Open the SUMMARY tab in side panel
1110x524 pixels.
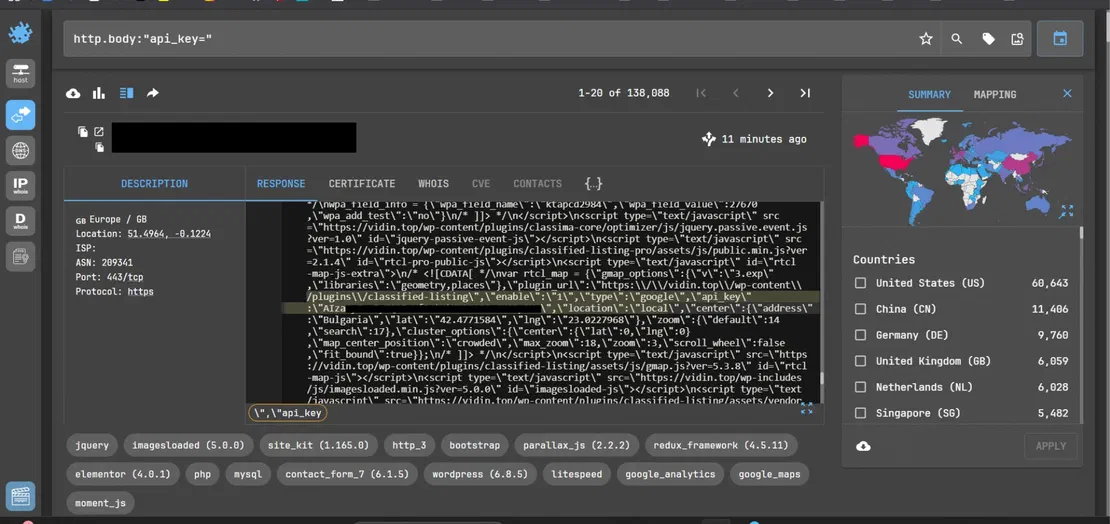pos(929,94)
